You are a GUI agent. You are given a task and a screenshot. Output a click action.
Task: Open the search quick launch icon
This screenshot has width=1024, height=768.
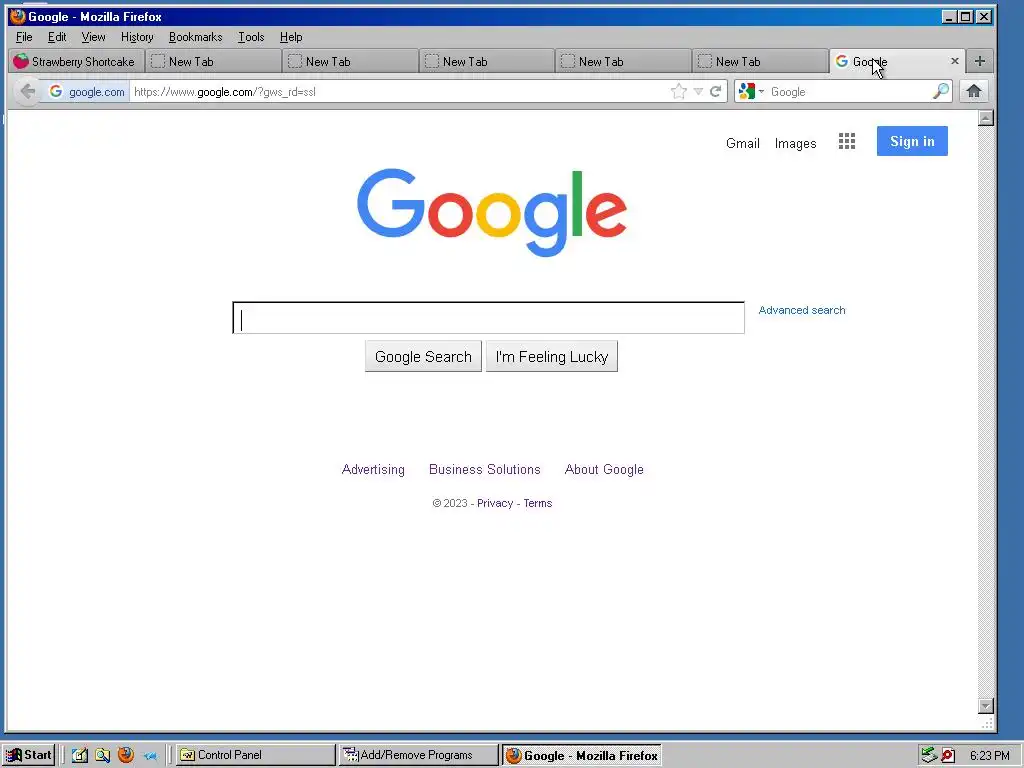click(103, 755)
